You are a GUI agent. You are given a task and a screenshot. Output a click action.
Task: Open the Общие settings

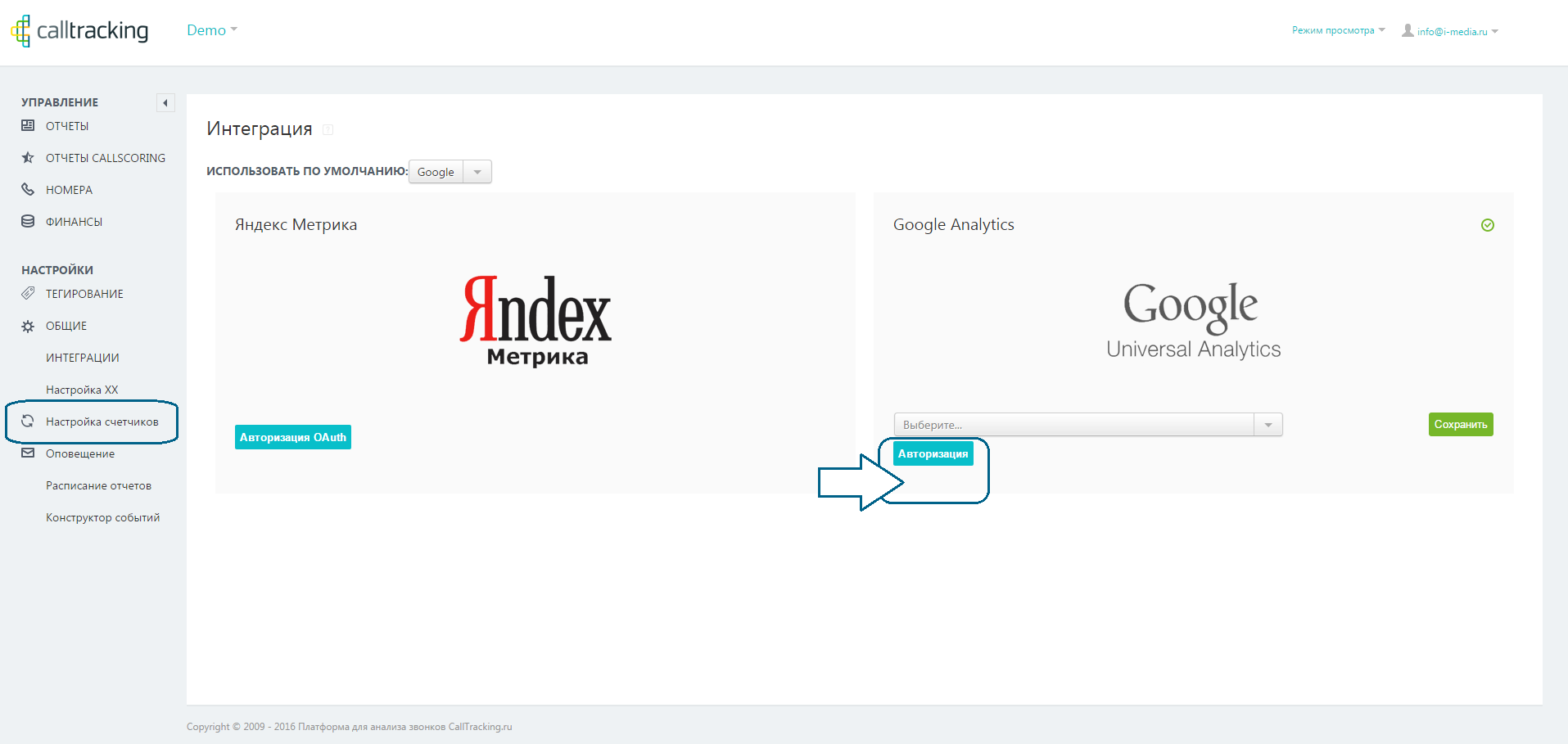[66, 326]
